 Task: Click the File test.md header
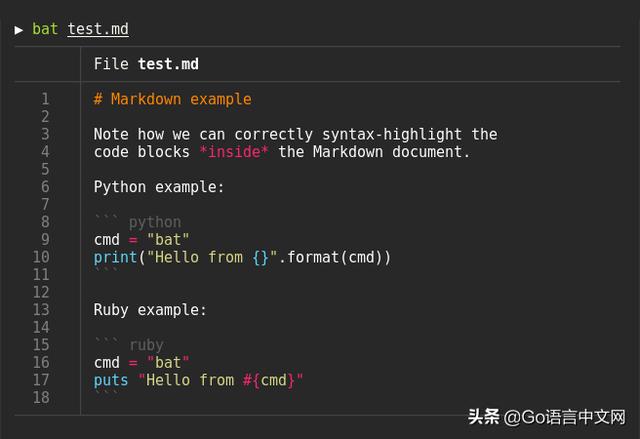coord(146,64)
